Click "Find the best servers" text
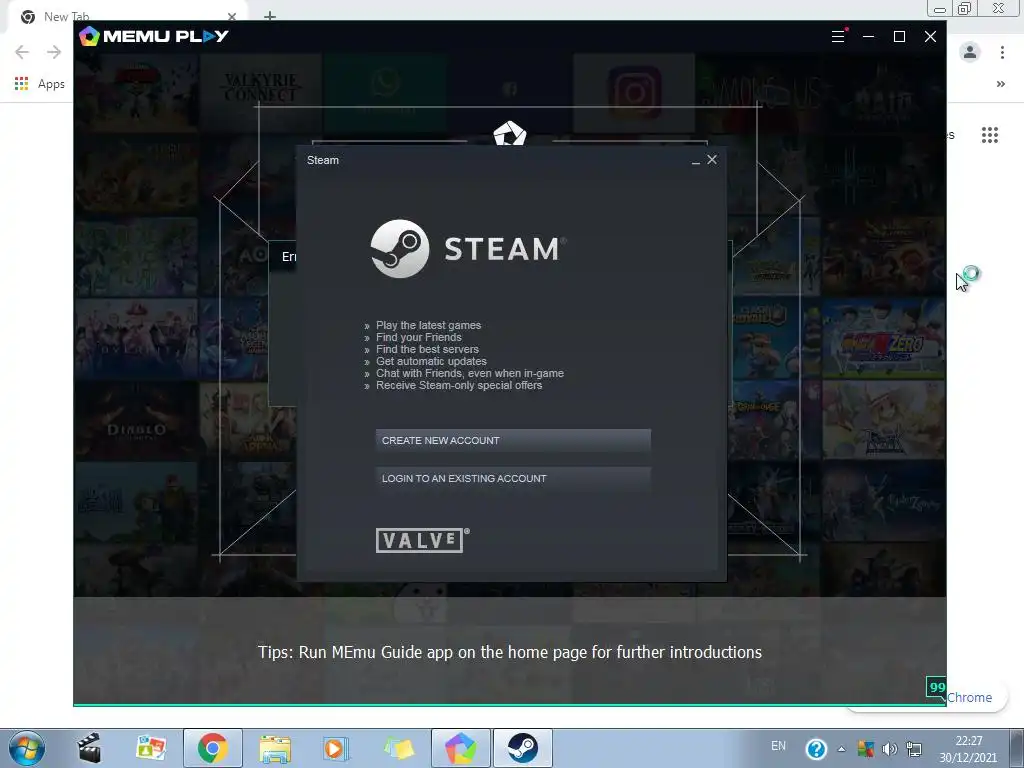This screenshot has height=768, width=1024. pyautogui.click(x=427, y=349)
